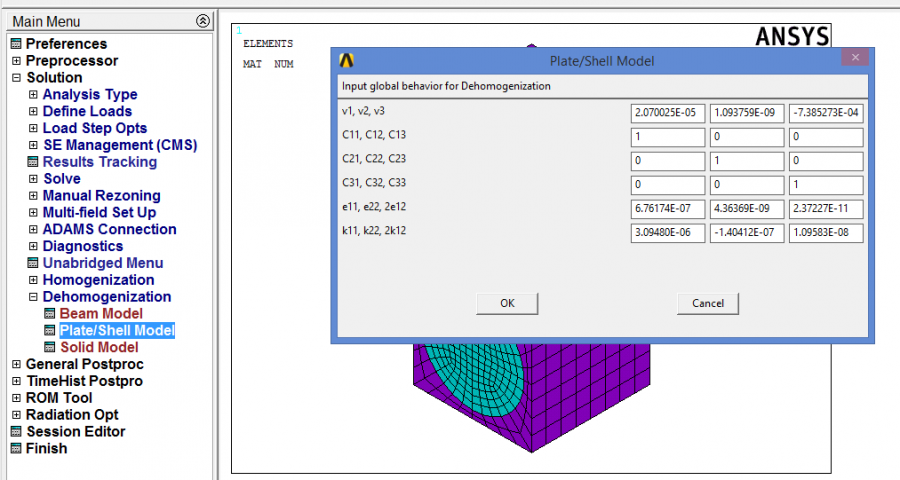Image resolution: width=900 pixels, height=480 pixels.
Task: Expand the Multi-field Set Up node
Action: click(x=33, y=212)
